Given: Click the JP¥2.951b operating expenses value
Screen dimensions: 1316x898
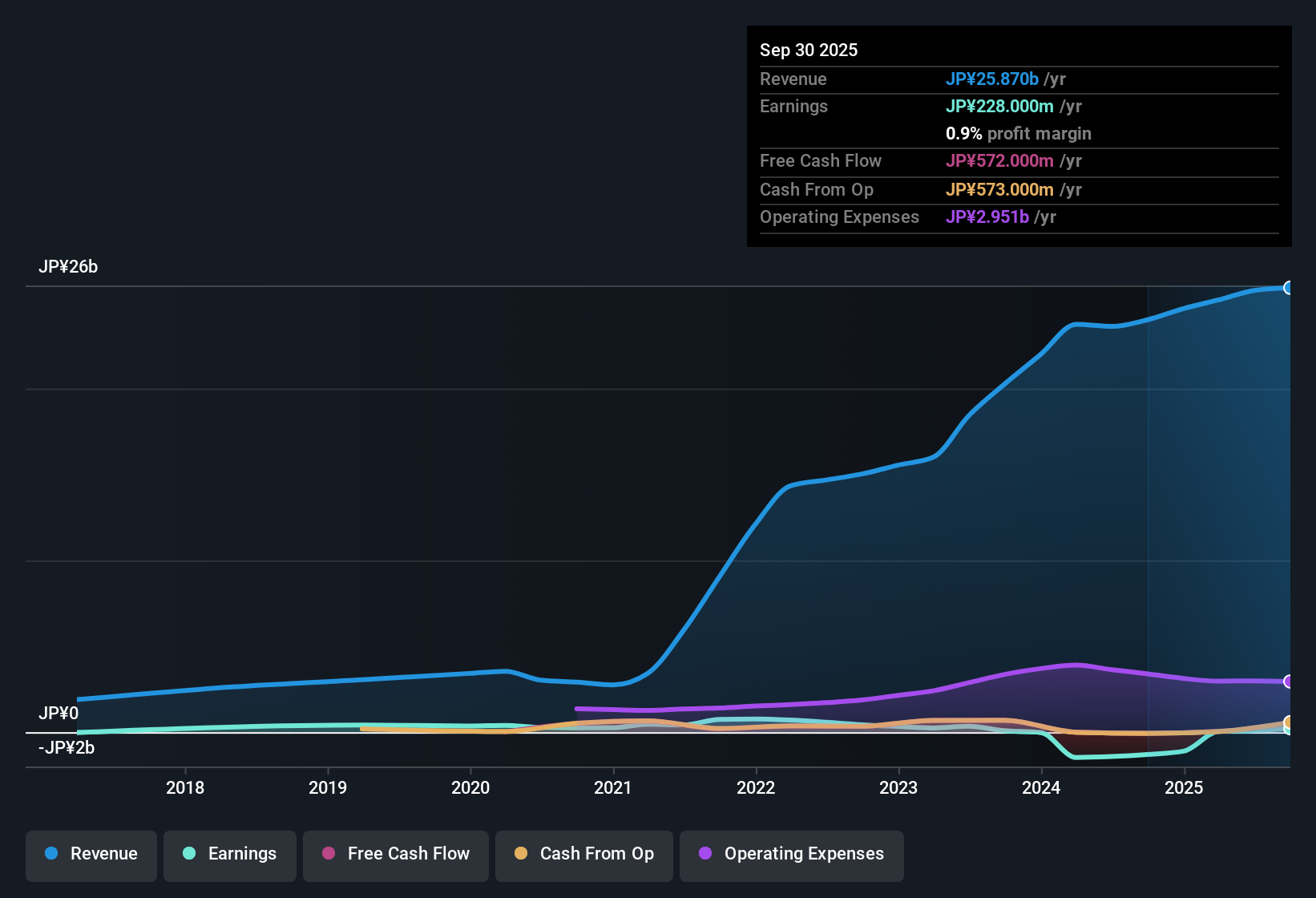Looking at the screenshot, I should [988, 216].
